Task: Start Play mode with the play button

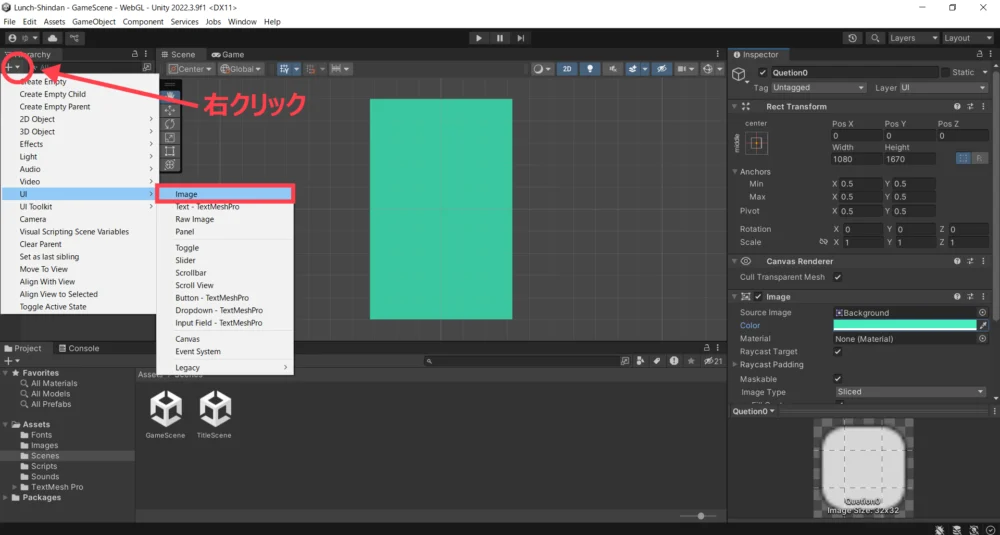Action: pyautogui.click(x=478, y=38)
